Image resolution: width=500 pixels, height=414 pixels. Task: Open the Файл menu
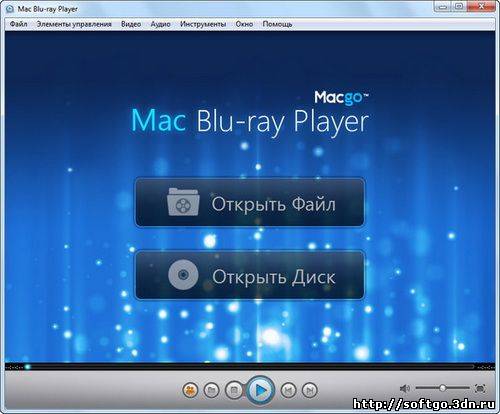click(19, 24)
